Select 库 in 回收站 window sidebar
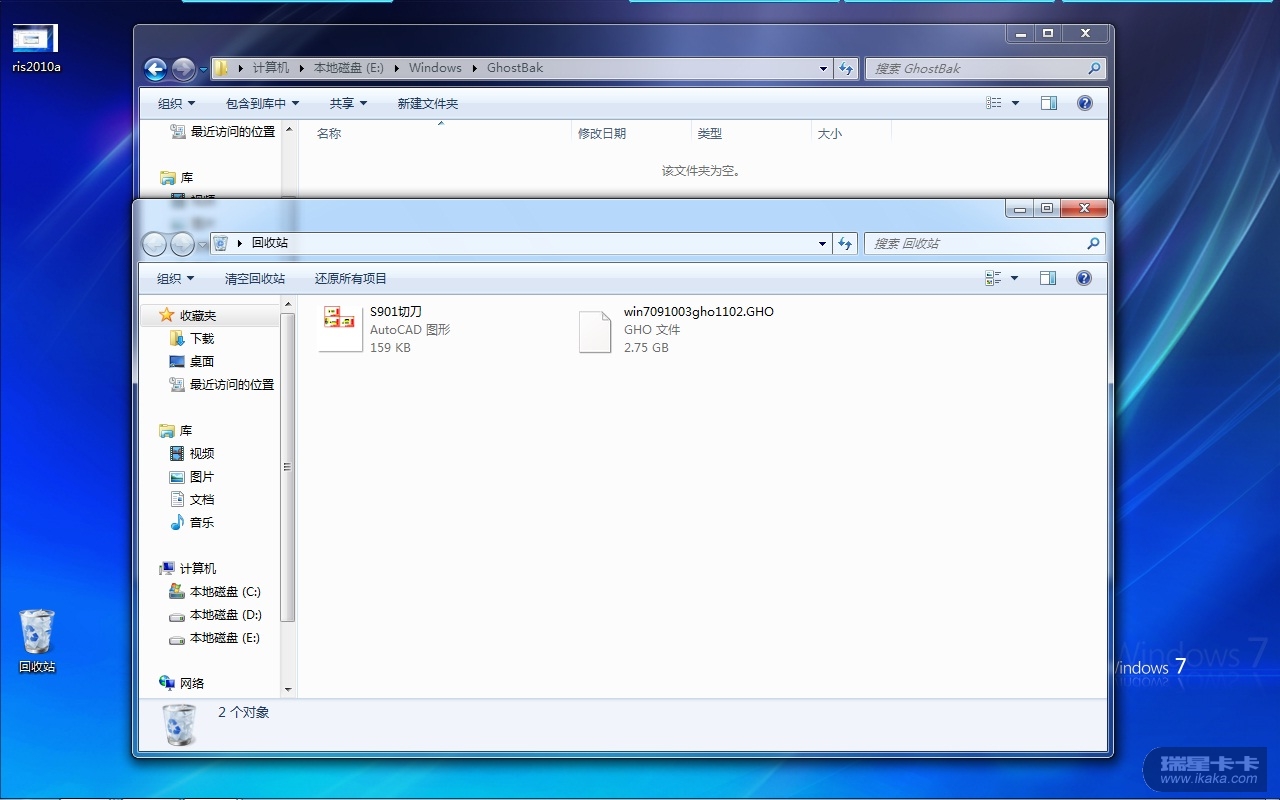The height and width of the screenshot is (800, 1280). point(176,431)
